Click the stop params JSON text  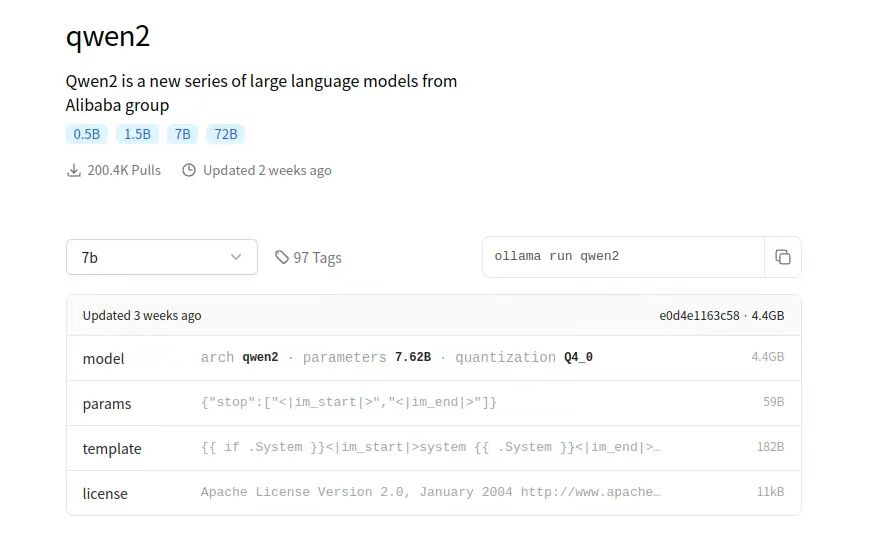(x=349, y=402)
